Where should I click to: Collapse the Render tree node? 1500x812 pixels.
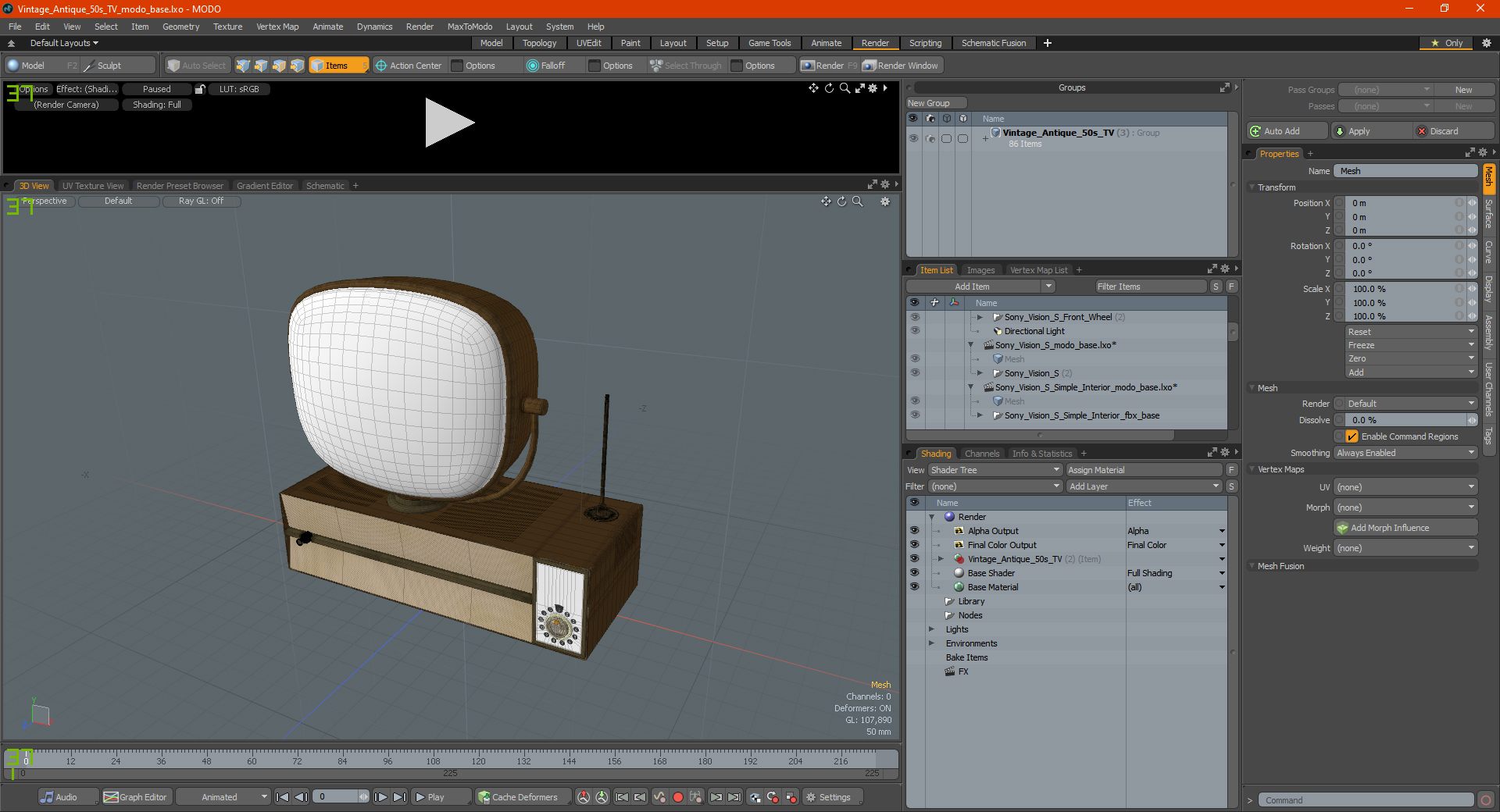pyautogui.click(x=931, y=517)
